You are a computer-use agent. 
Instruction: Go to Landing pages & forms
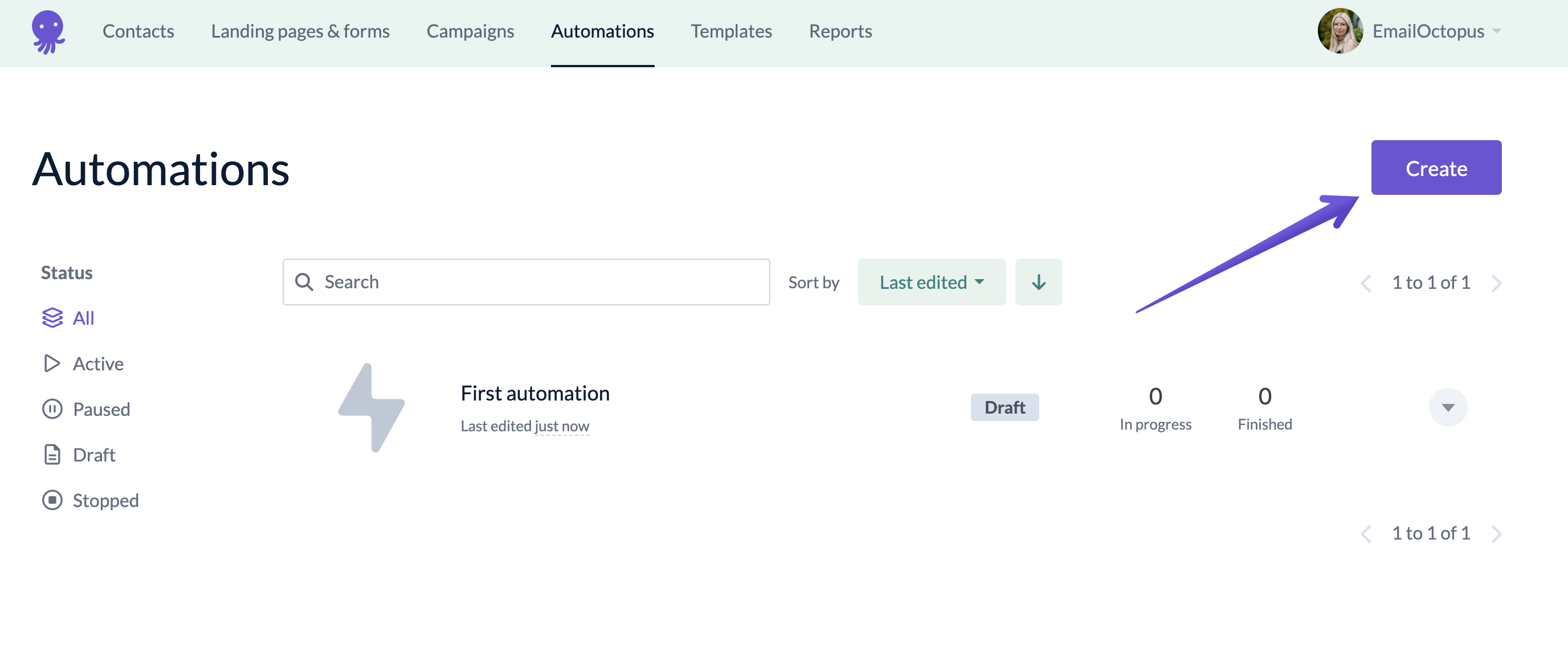pyautogui.click(x=300, y=31)
